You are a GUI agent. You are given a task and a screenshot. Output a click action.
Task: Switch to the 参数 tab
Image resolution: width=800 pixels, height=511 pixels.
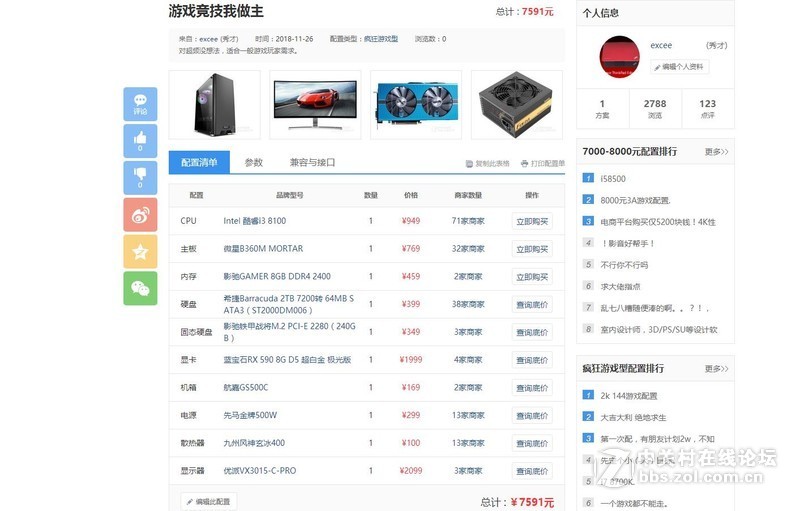[x=254, y=162]
